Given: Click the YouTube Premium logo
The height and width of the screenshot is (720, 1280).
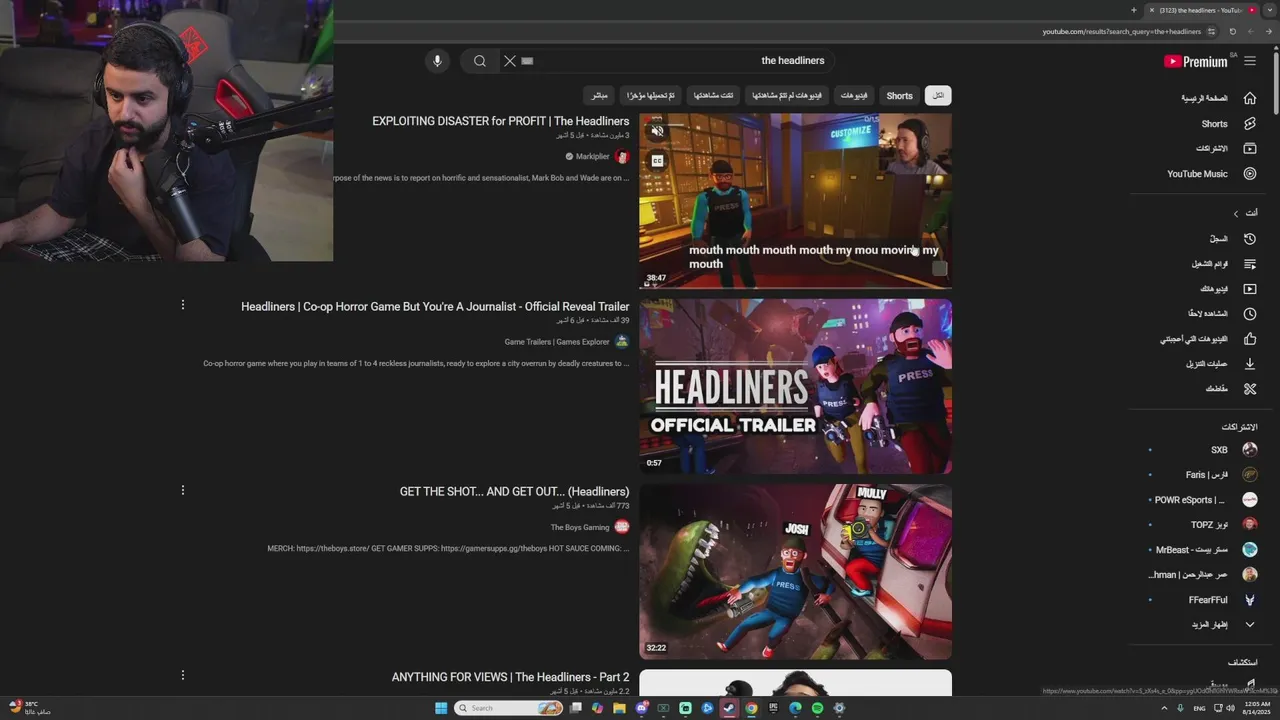Looking at the screenshot, I should (x=1196, y=61).
